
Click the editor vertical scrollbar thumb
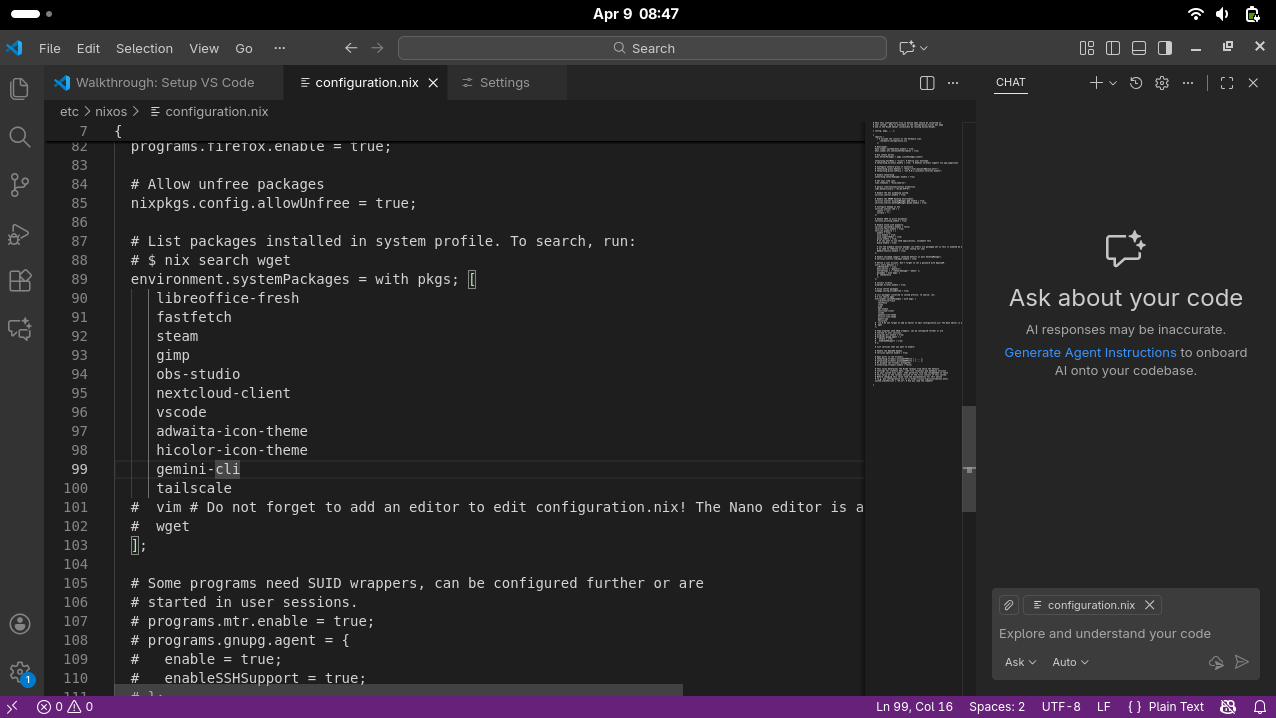point(968,458)
